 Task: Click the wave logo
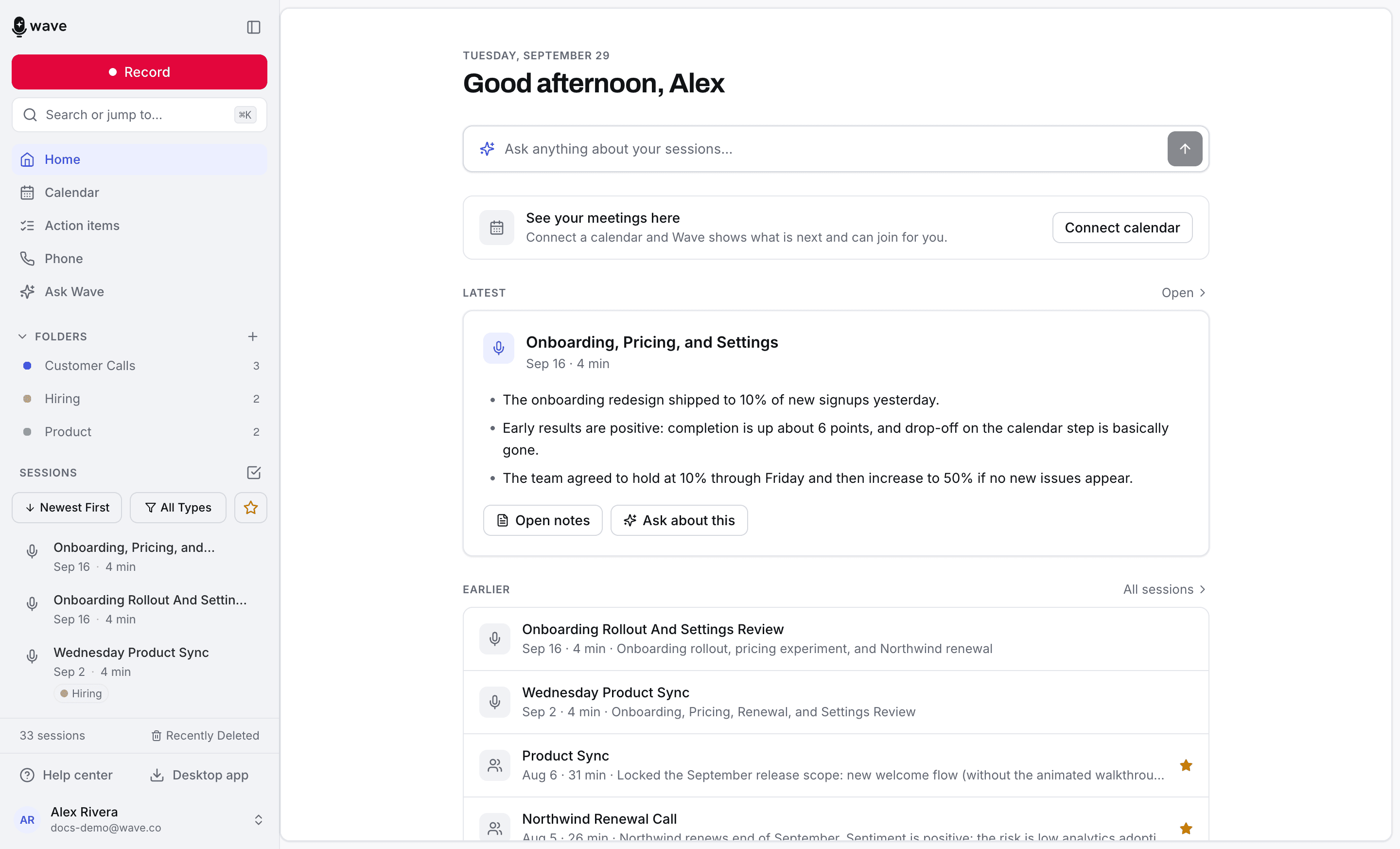39,26
